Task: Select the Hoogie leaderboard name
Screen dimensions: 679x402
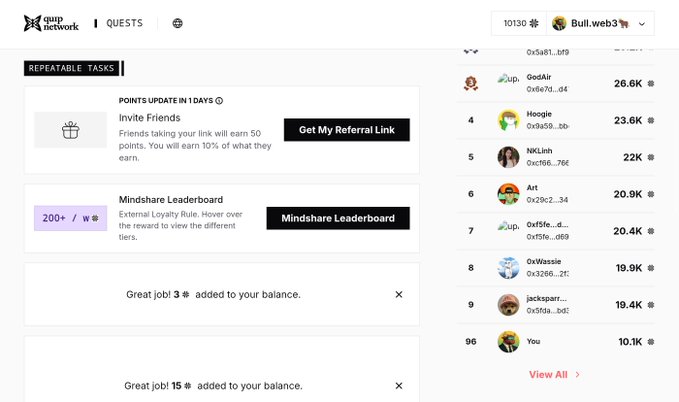Action: (x=539, y=114)
